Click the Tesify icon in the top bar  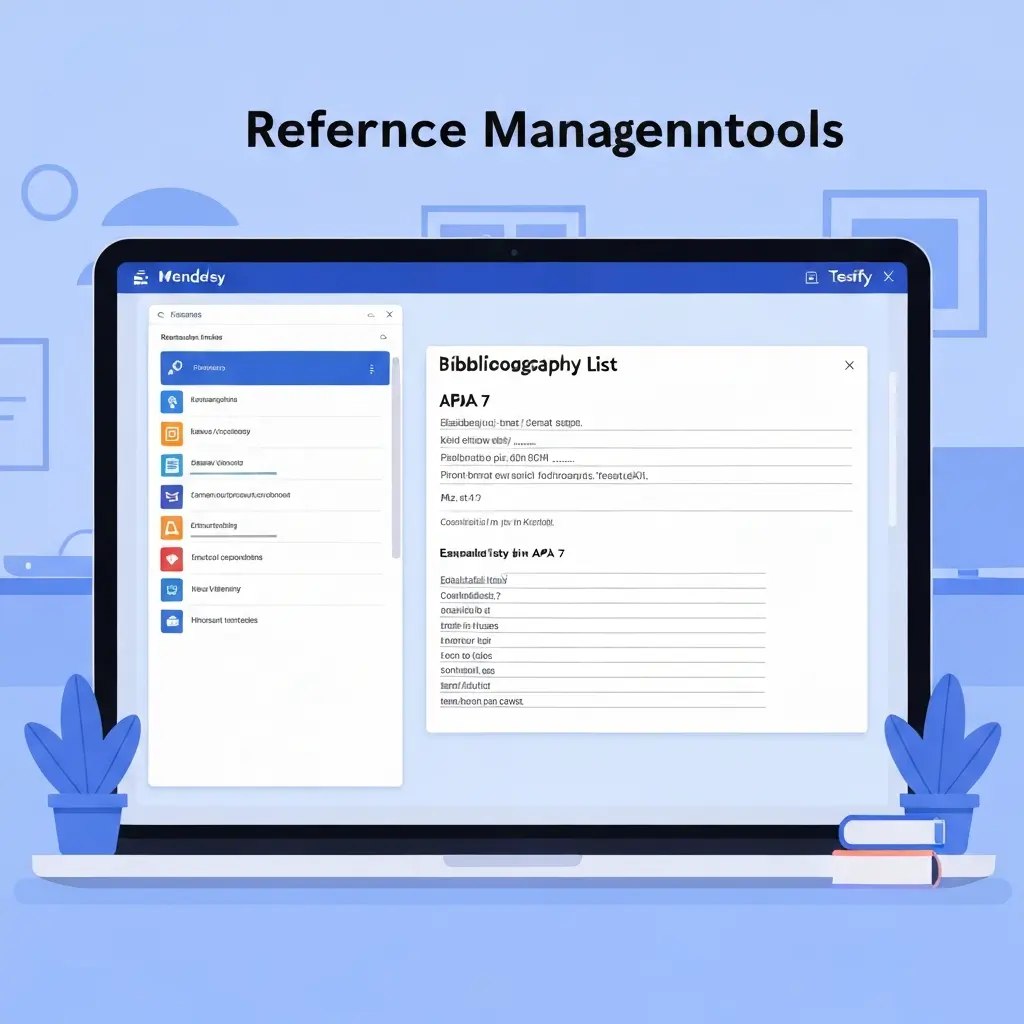(811, 278)
